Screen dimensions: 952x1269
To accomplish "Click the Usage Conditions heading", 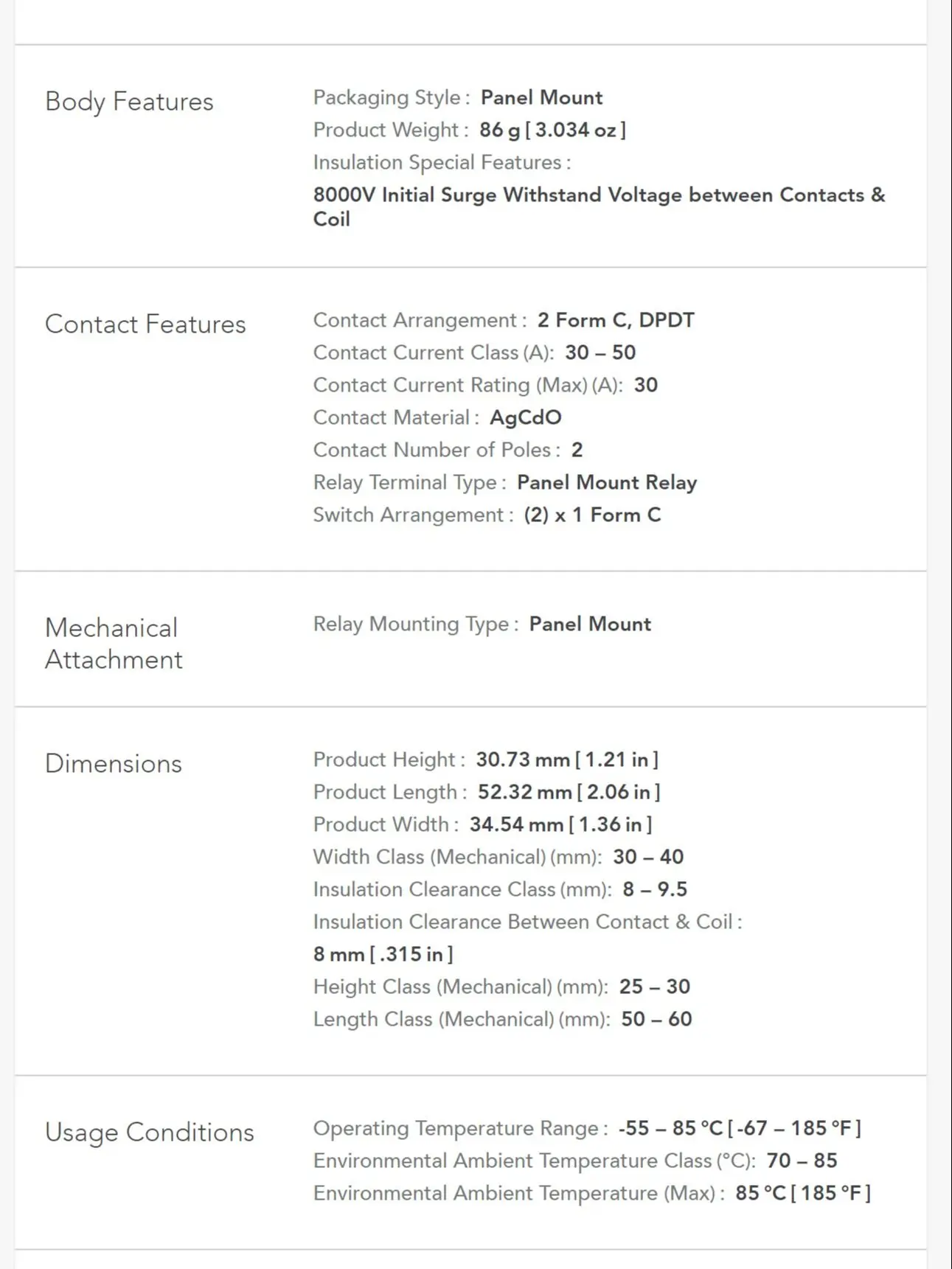I will tap(150, 1132).
